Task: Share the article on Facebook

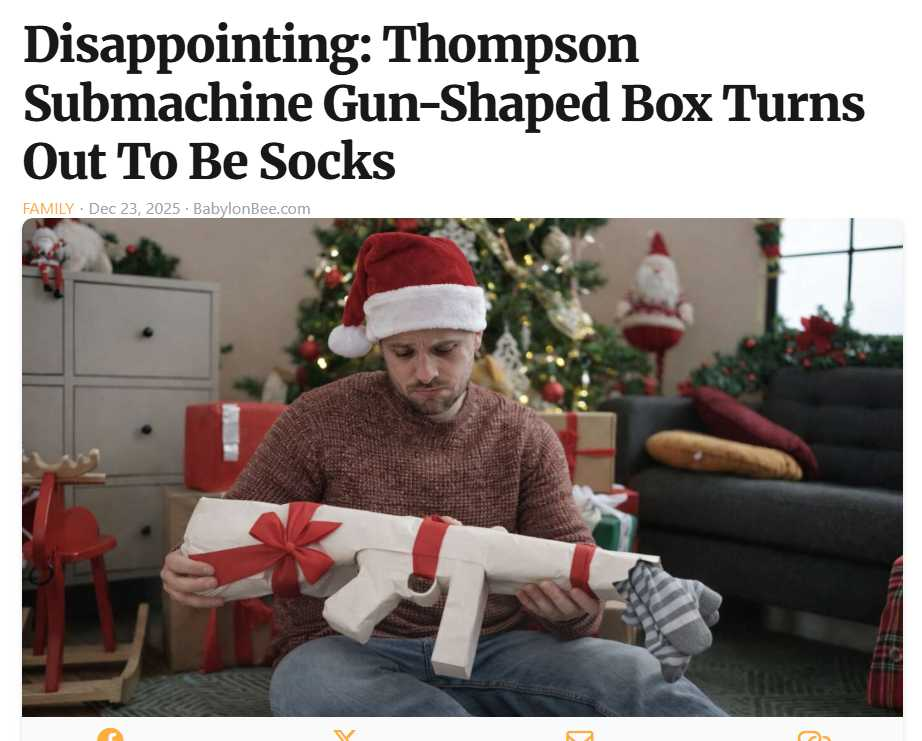Action: (x=110, y=736)
